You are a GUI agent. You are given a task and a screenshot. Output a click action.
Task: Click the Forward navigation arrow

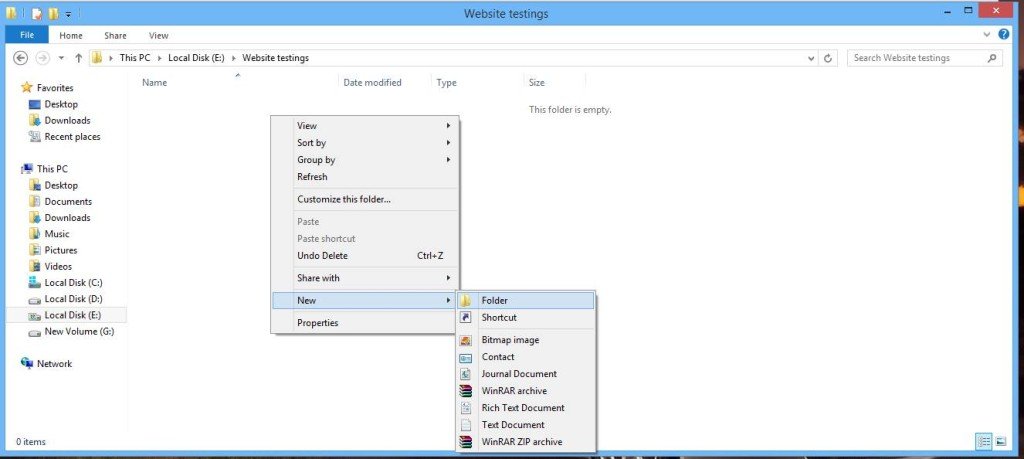[42, 58]
